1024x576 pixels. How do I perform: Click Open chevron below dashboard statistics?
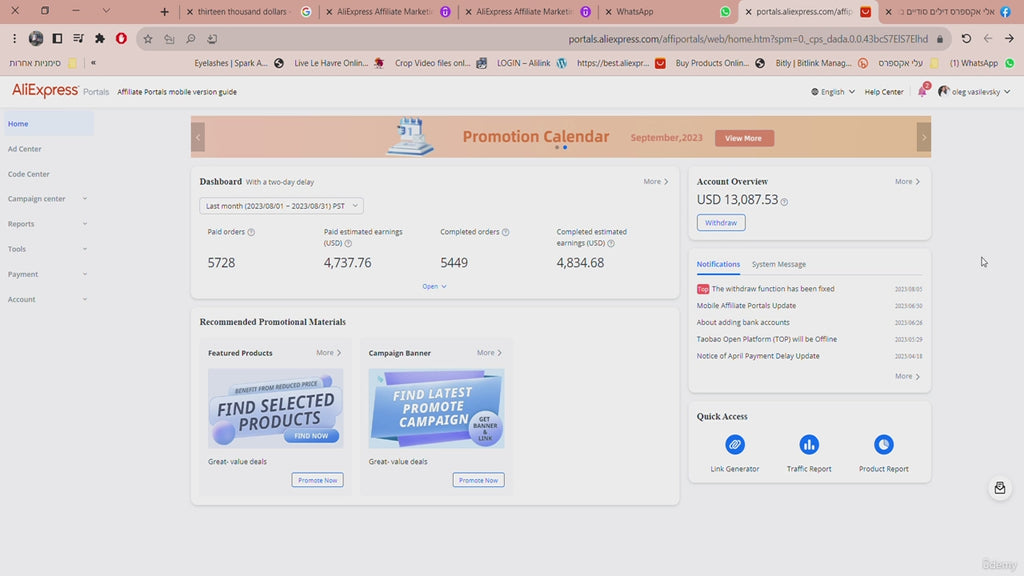coord(433,286)
